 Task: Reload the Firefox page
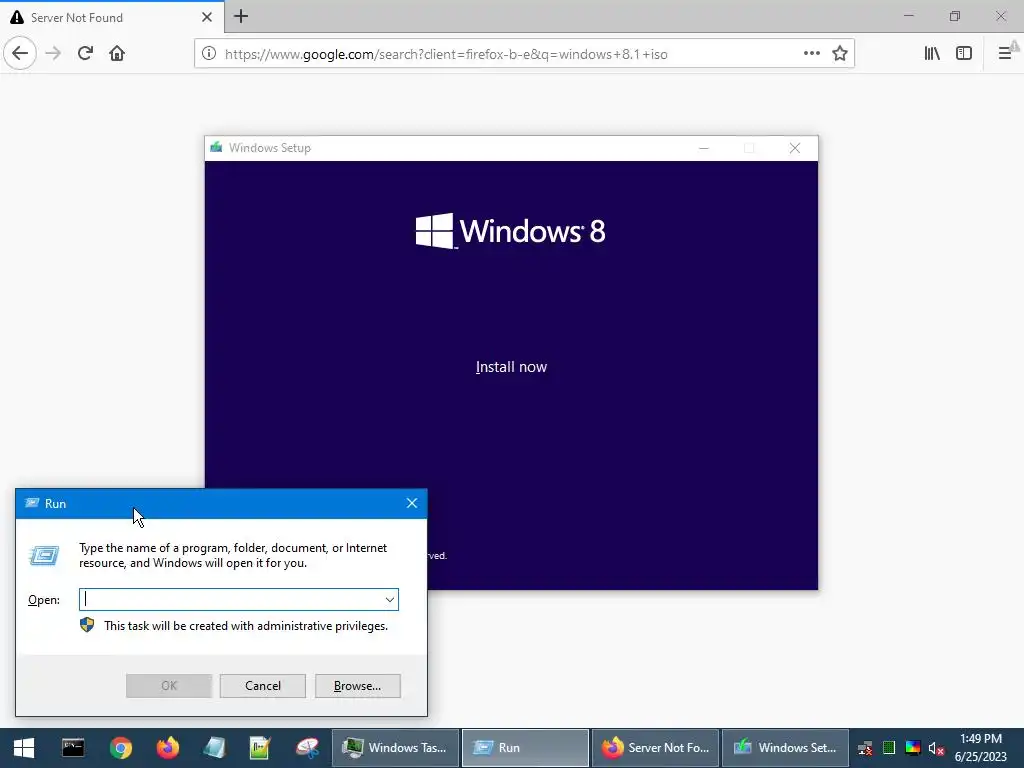(x=85, y=53)
